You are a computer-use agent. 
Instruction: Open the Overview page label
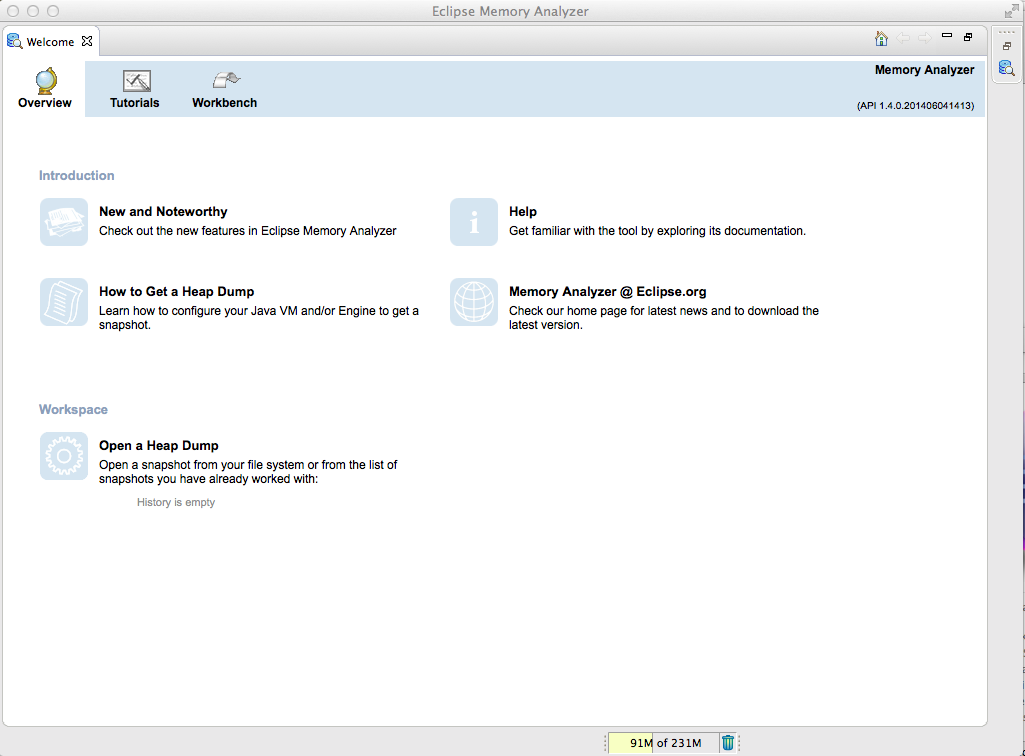45,103
